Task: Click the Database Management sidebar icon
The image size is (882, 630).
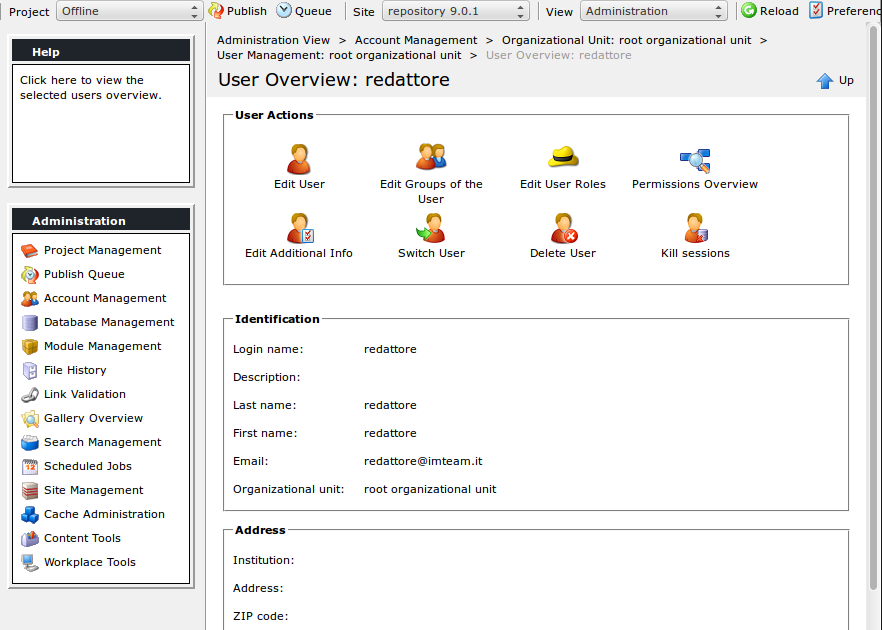Action: (30, 323)
